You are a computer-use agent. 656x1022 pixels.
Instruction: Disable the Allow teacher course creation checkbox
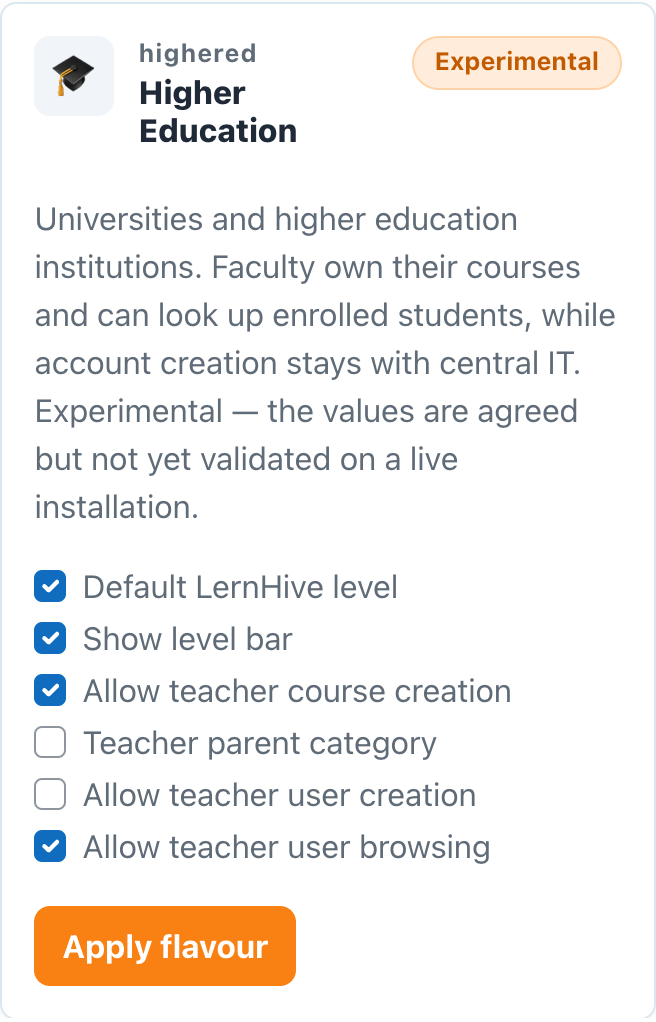(50, 690)
